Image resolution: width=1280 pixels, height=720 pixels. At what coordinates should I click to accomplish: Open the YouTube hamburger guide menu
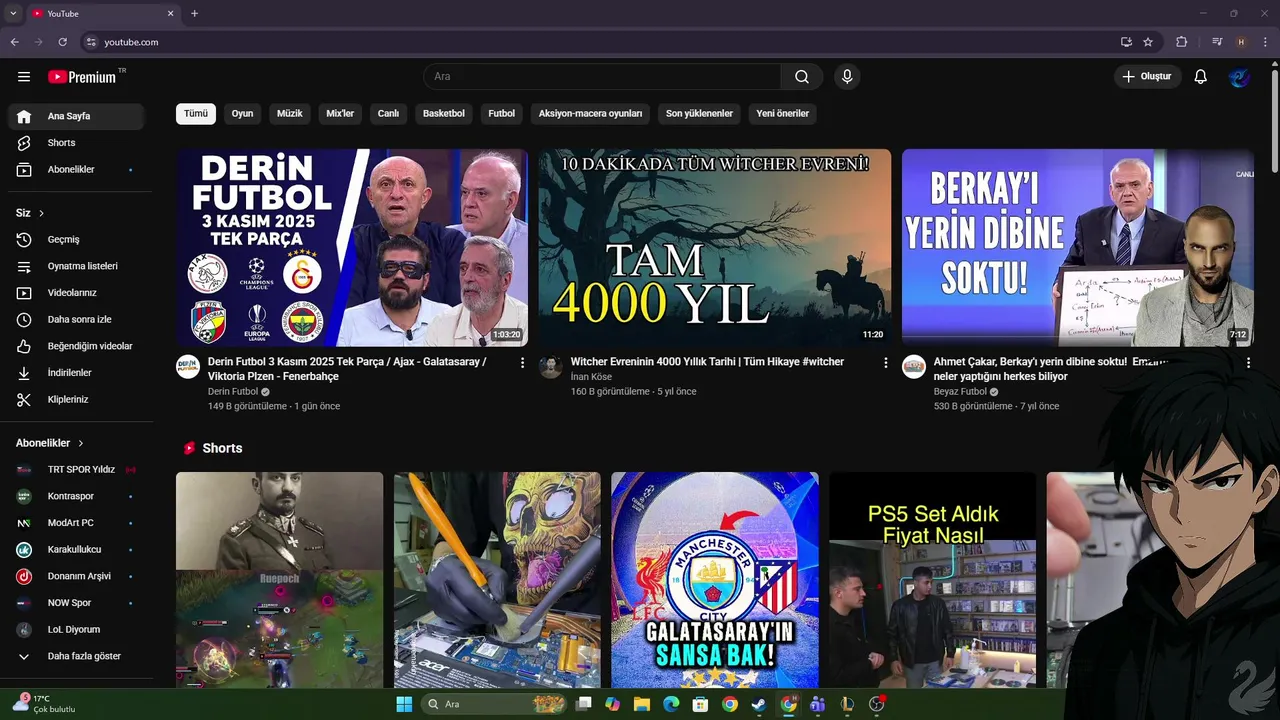(24, 77)
